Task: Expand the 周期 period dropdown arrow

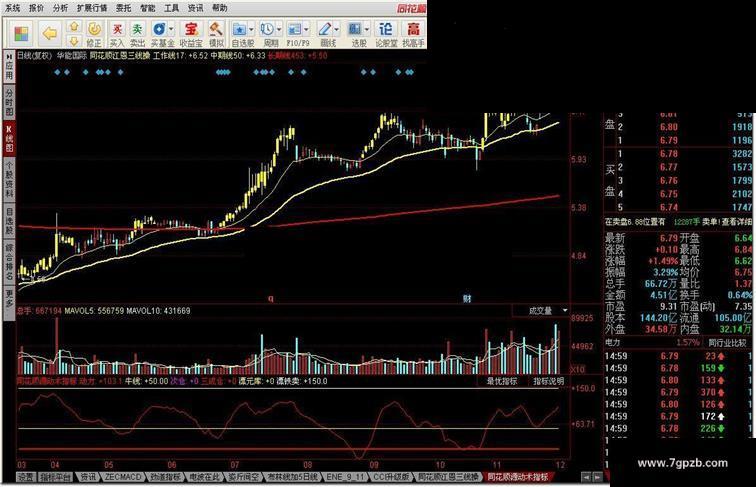Action: pos(279,30)
